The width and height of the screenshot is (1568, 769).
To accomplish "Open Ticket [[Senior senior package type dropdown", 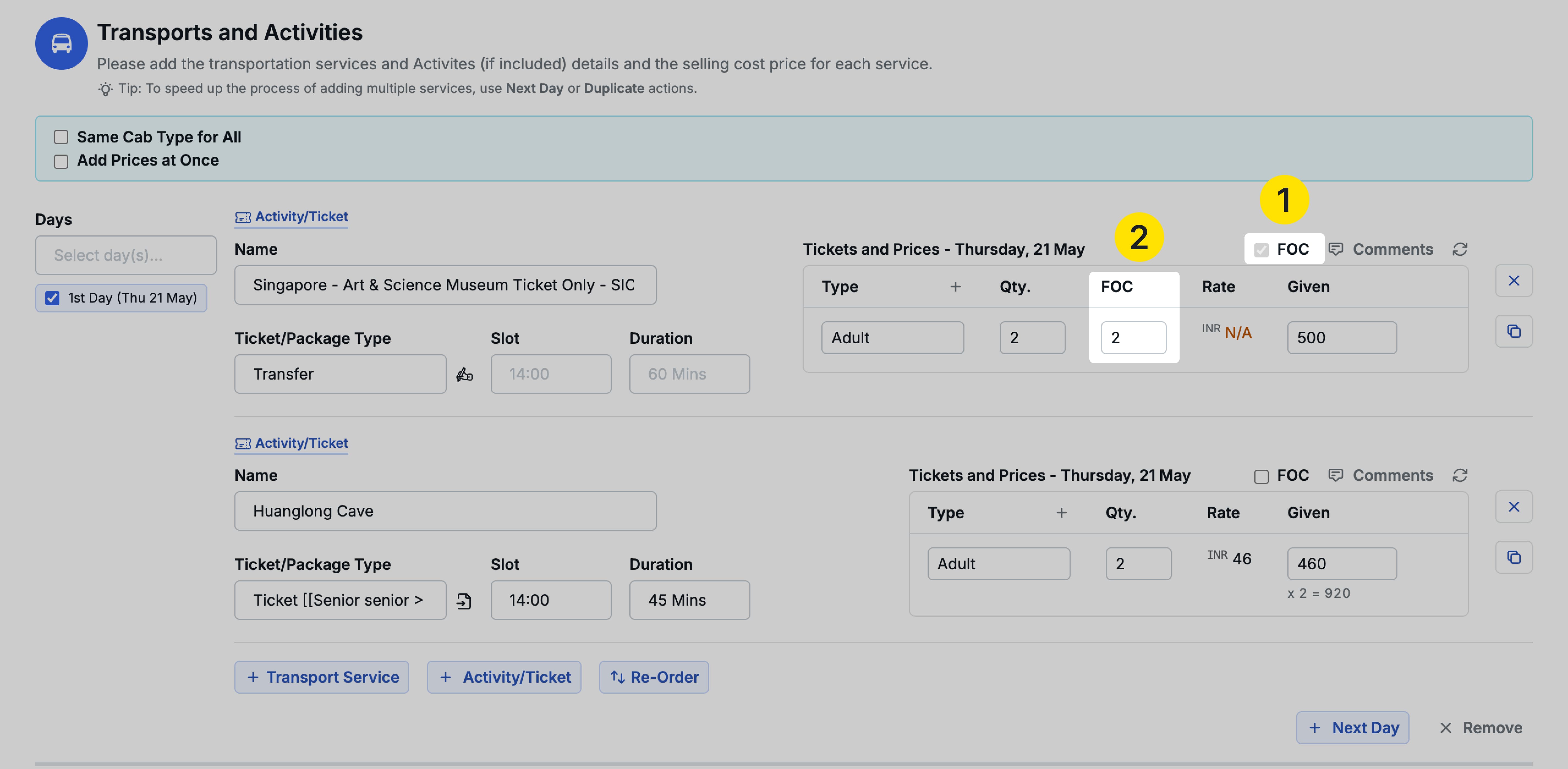I will click(340, 600).
